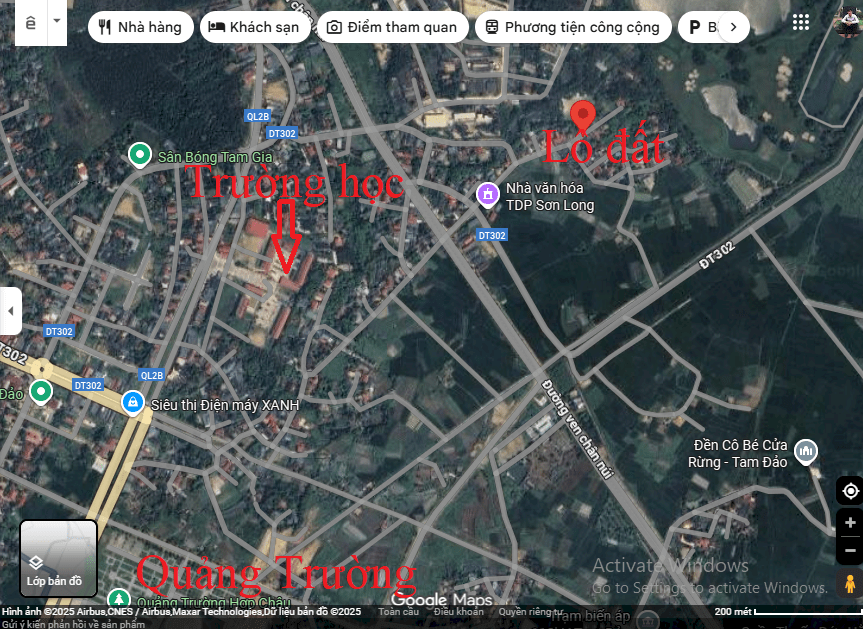Image resolution: width=863 pixels, height=629 pixels.
Task: Expand the collapsed side panel arrow
Action: click(10, 312)
